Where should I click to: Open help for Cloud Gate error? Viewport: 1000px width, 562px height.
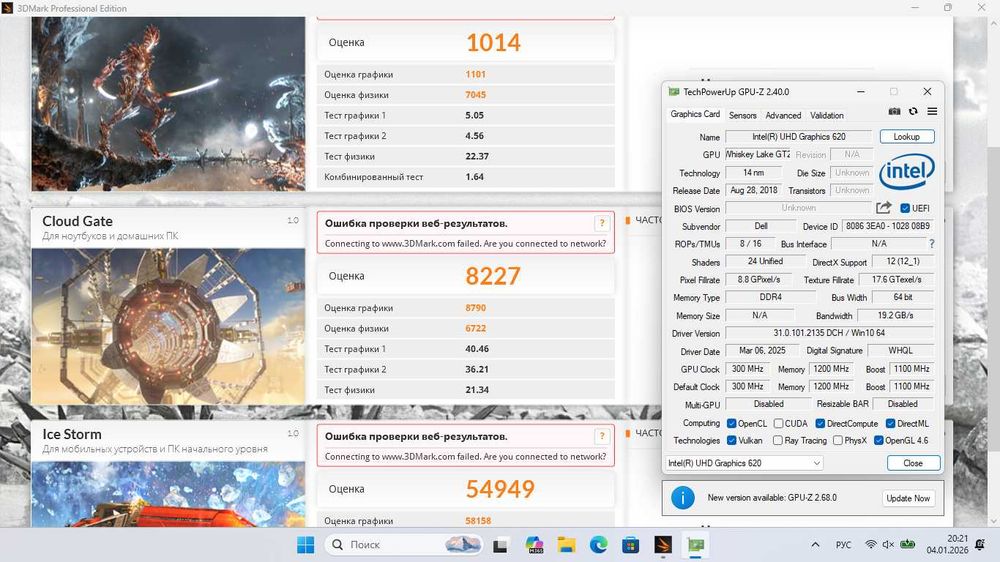(601, 223)
